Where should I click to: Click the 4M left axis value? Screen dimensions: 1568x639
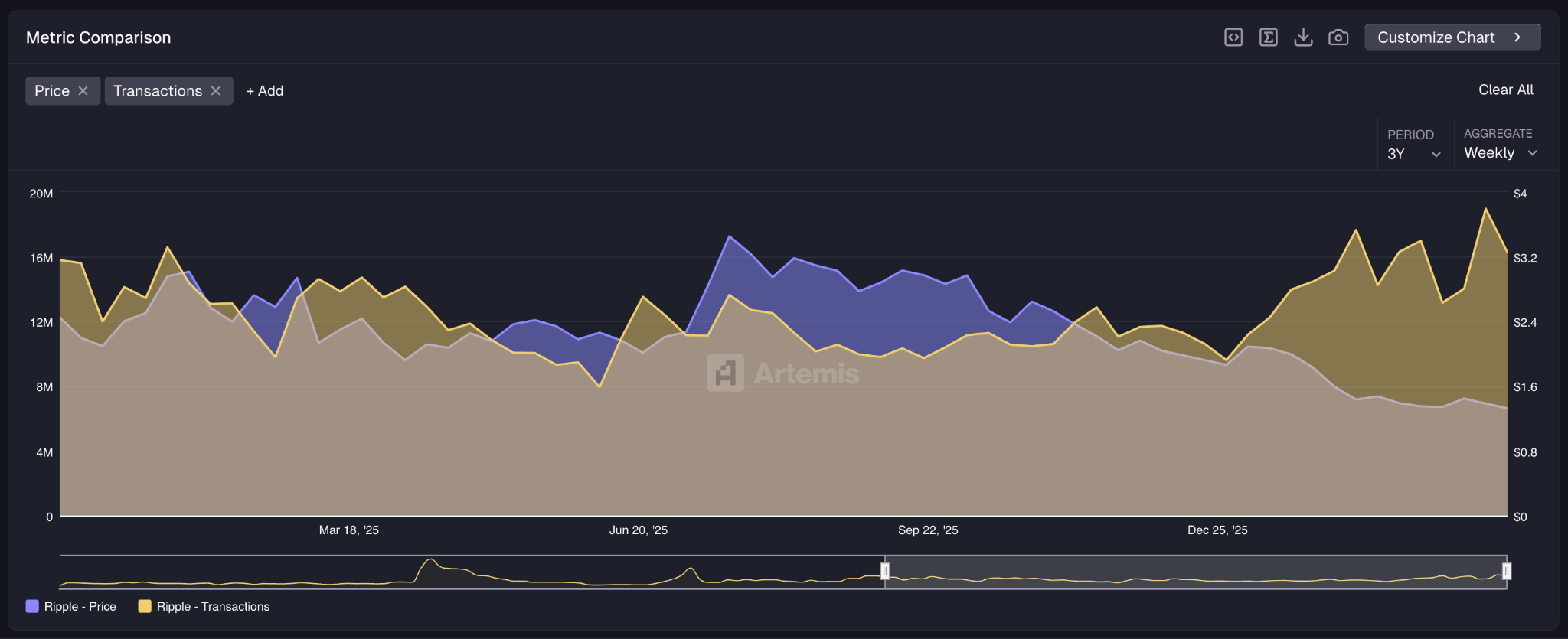[44, 452]
